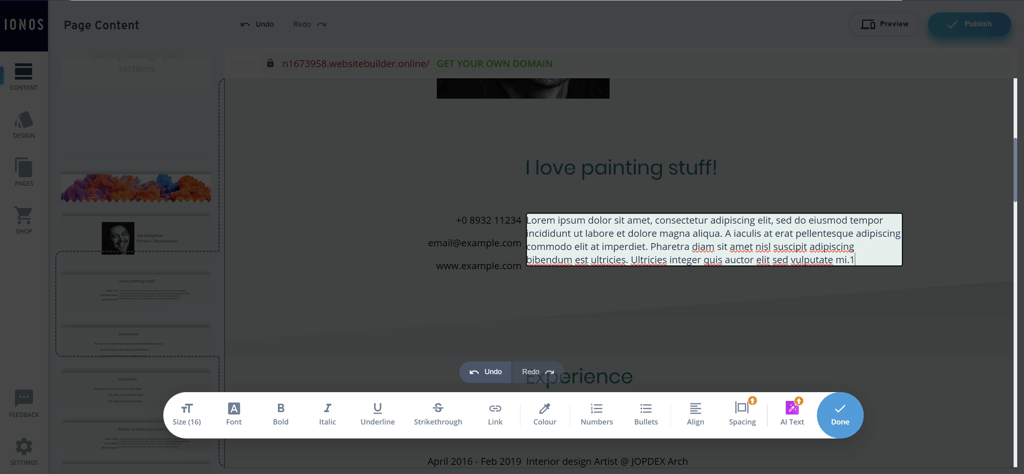The width and height of the screenshot is (1024, 474).
Task: Click the IONOS logo
Action: pos(24,25)
